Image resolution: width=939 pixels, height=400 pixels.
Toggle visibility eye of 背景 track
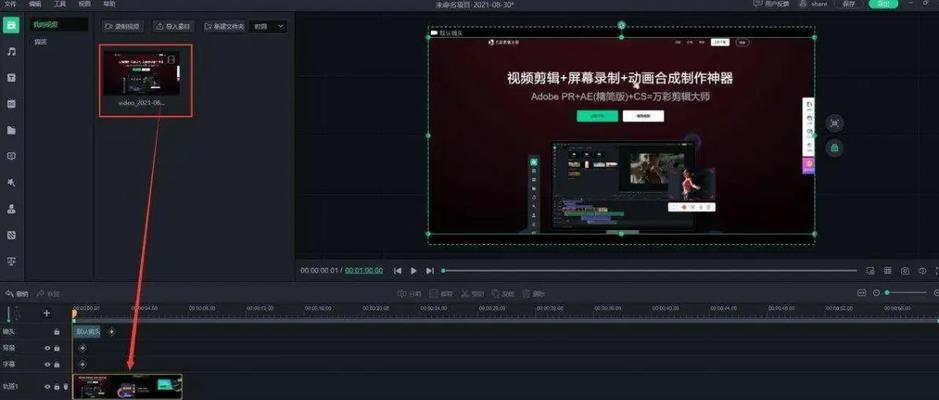pyautogui.click(x=47, y=348)
